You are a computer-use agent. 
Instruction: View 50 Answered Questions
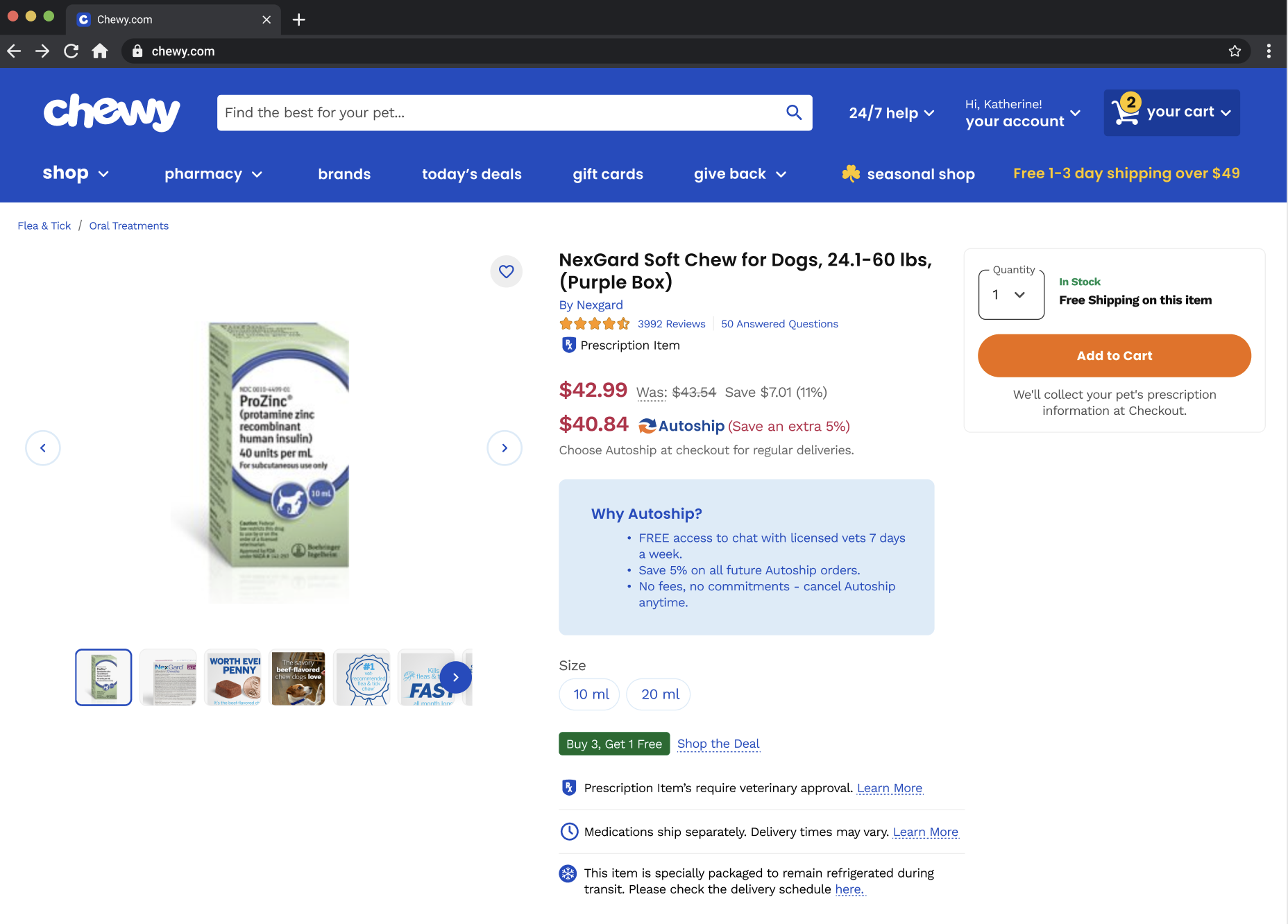click(779, 324)
